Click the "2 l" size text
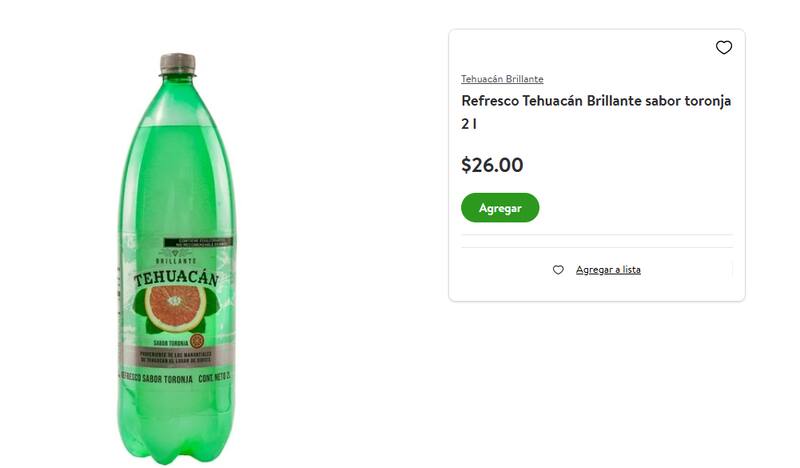This screenshot has width=800, height=468. pyautogui.click(x=469, y=124)
